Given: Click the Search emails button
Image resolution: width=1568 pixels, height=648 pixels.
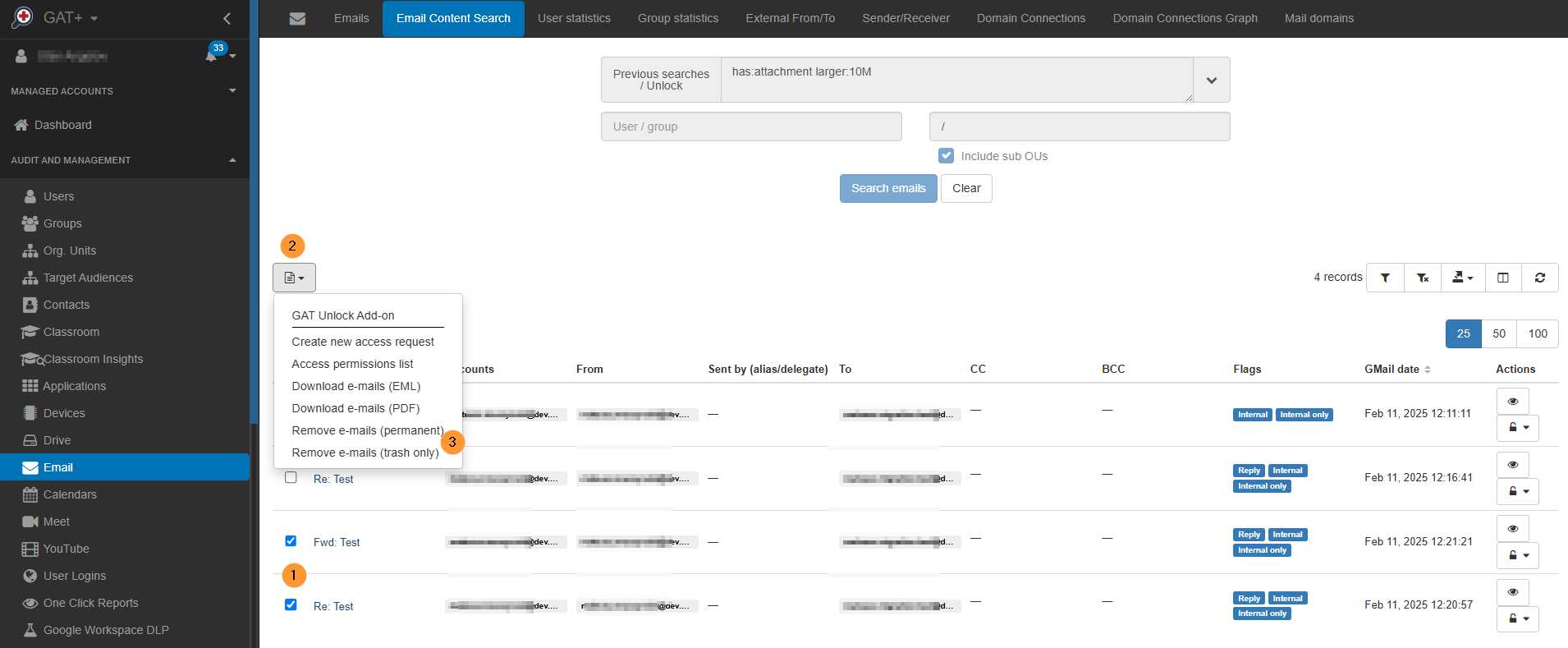Looking at the screenshot, I should pos(887,188).
